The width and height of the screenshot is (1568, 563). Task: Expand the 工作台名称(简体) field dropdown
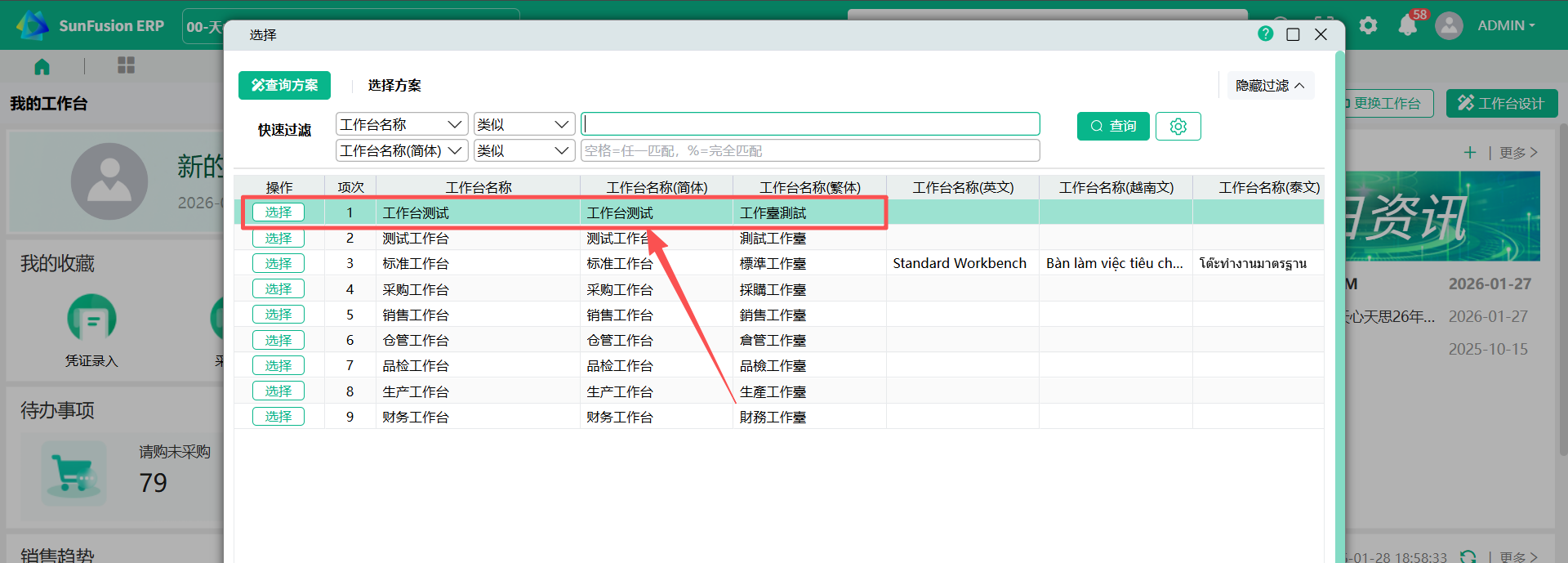(x=401, y=150)
